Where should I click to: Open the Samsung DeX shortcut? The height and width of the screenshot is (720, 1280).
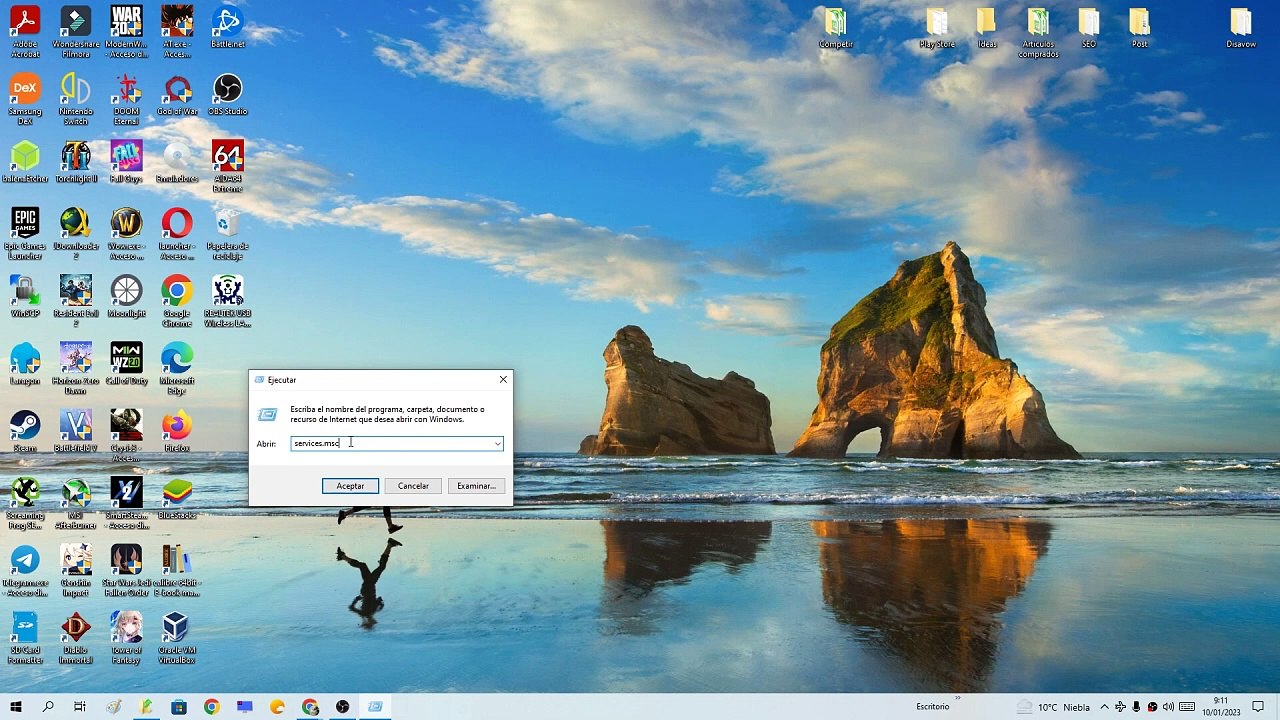[25, 98]
